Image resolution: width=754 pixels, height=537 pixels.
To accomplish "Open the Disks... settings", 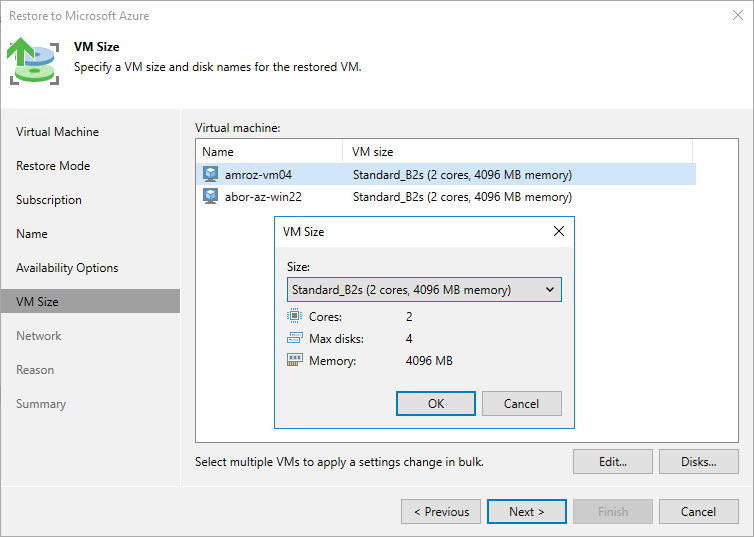I will (x=698, y=462).
